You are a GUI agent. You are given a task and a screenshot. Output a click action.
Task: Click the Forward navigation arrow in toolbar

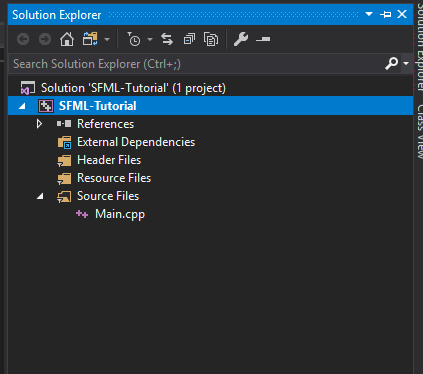45,39
